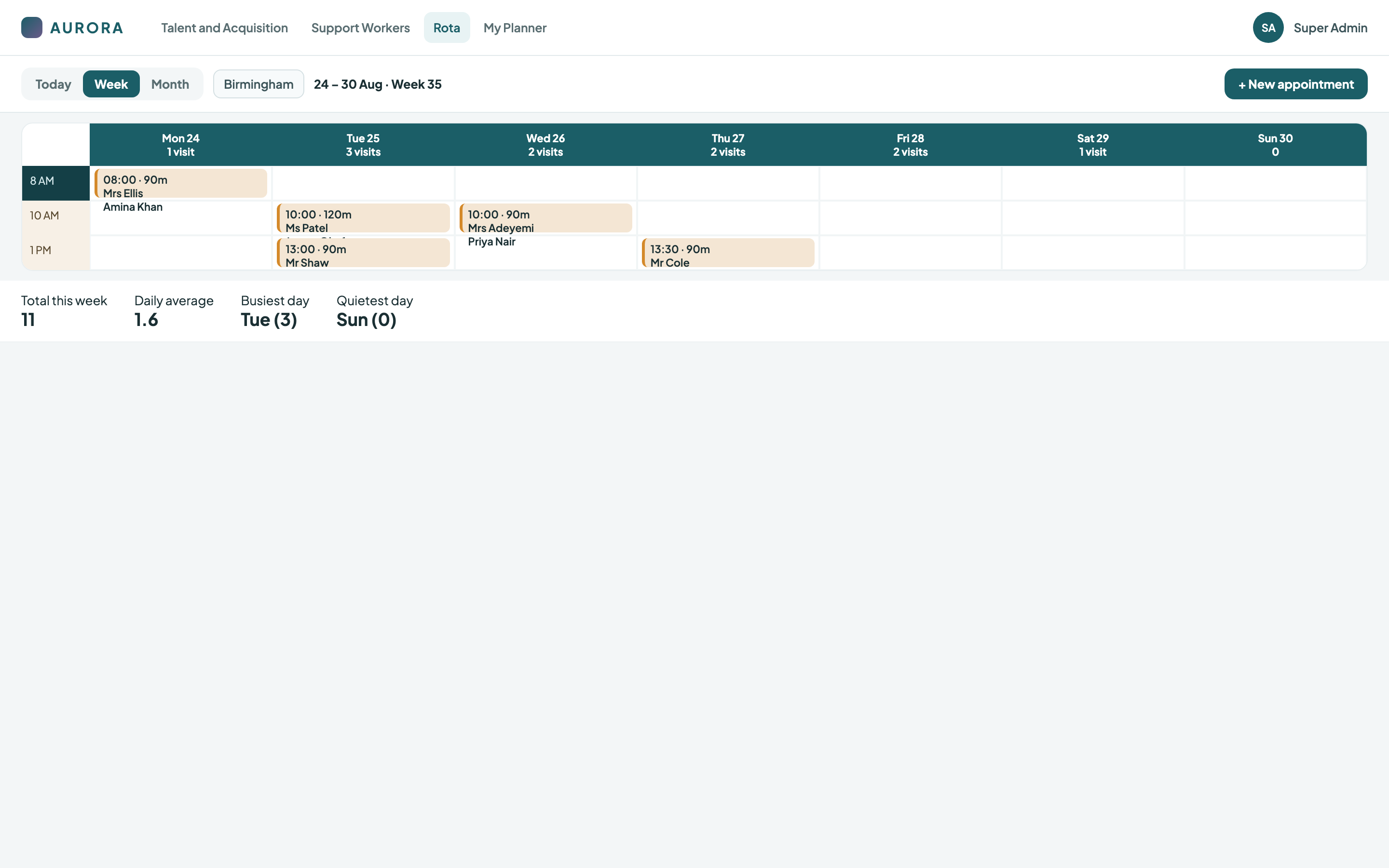Image resolution: width=1389 pixels, height=868 pixels.
Task: Open the 10:00 Ms Patel appointment
Action: click(363, 217)
